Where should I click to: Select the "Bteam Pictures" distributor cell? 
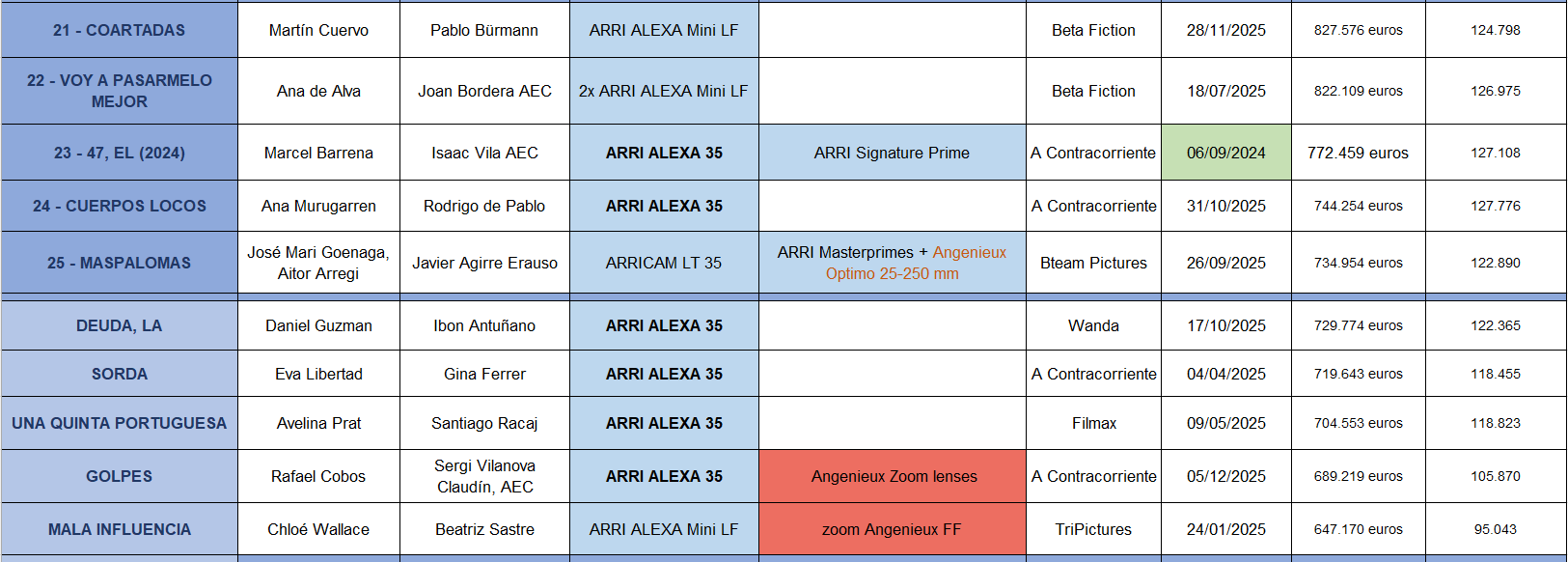tap(1093, 263)
